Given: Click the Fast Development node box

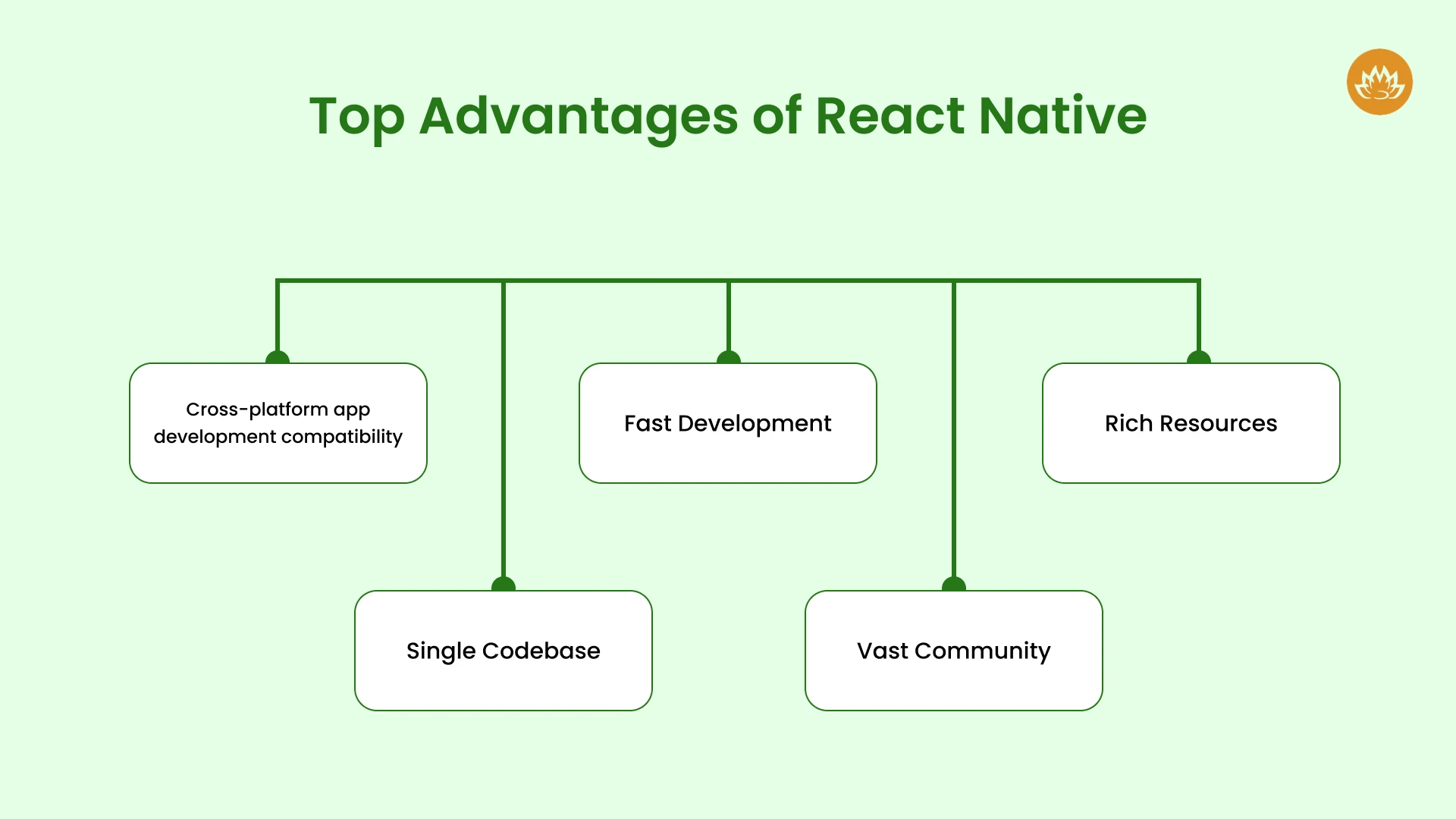Looking at the screenshot, I should [x=727, y=423].
